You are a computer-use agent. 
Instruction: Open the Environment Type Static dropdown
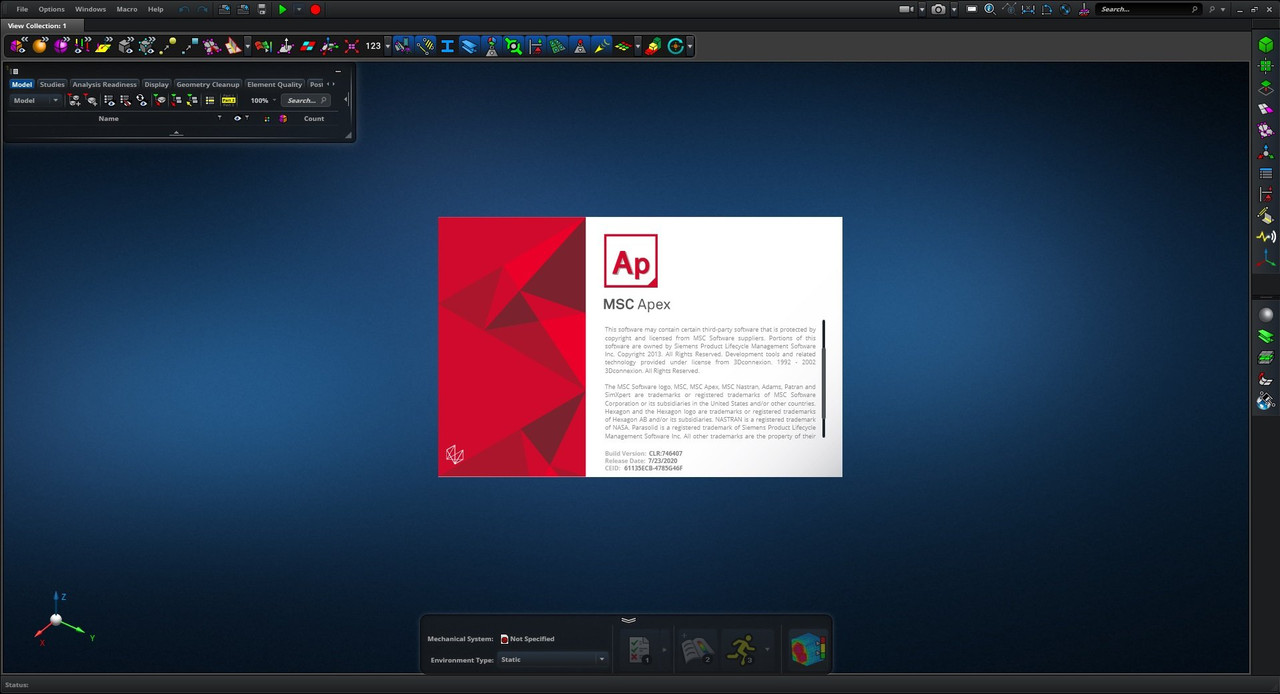(x=553, y=659)
